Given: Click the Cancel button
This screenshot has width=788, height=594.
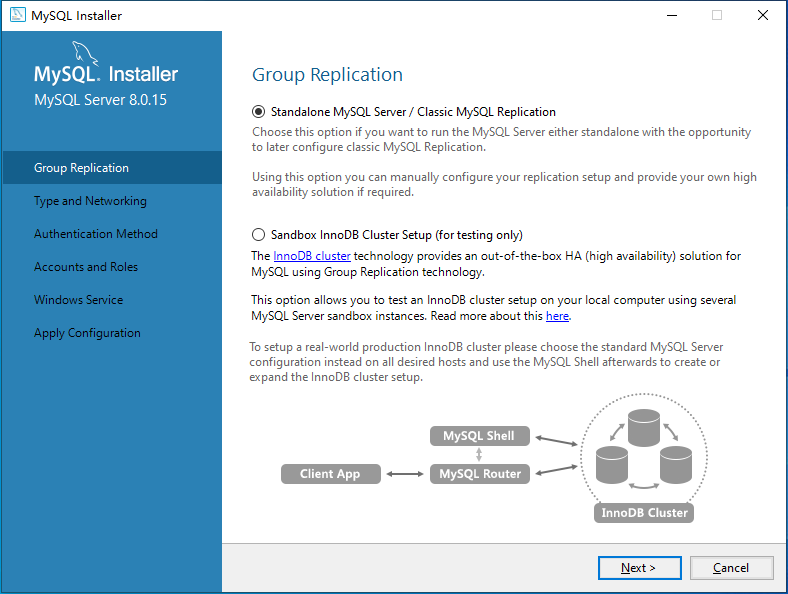Looking at the screenshot, I should (x=731, y=568).
